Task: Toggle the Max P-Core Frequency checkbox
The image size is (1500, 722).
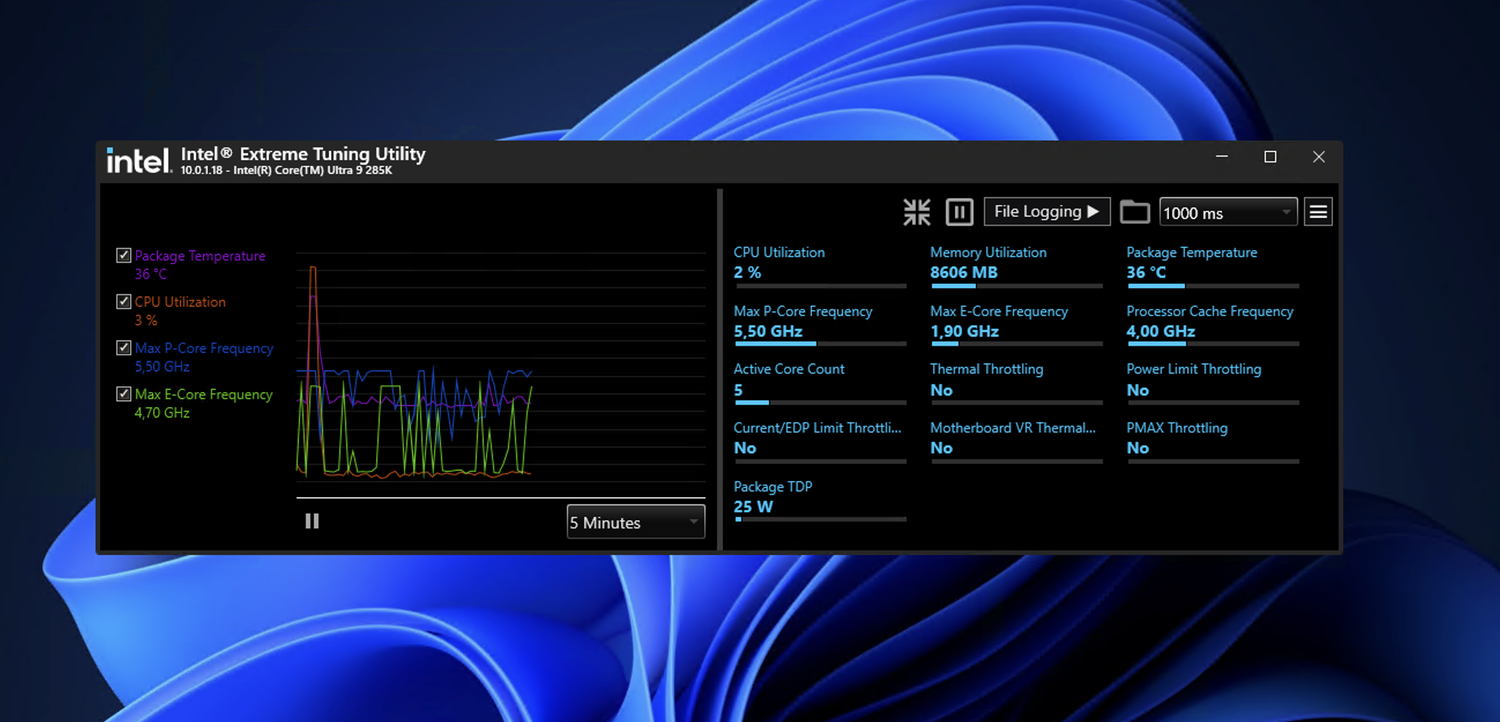Action: coord(124,348)
